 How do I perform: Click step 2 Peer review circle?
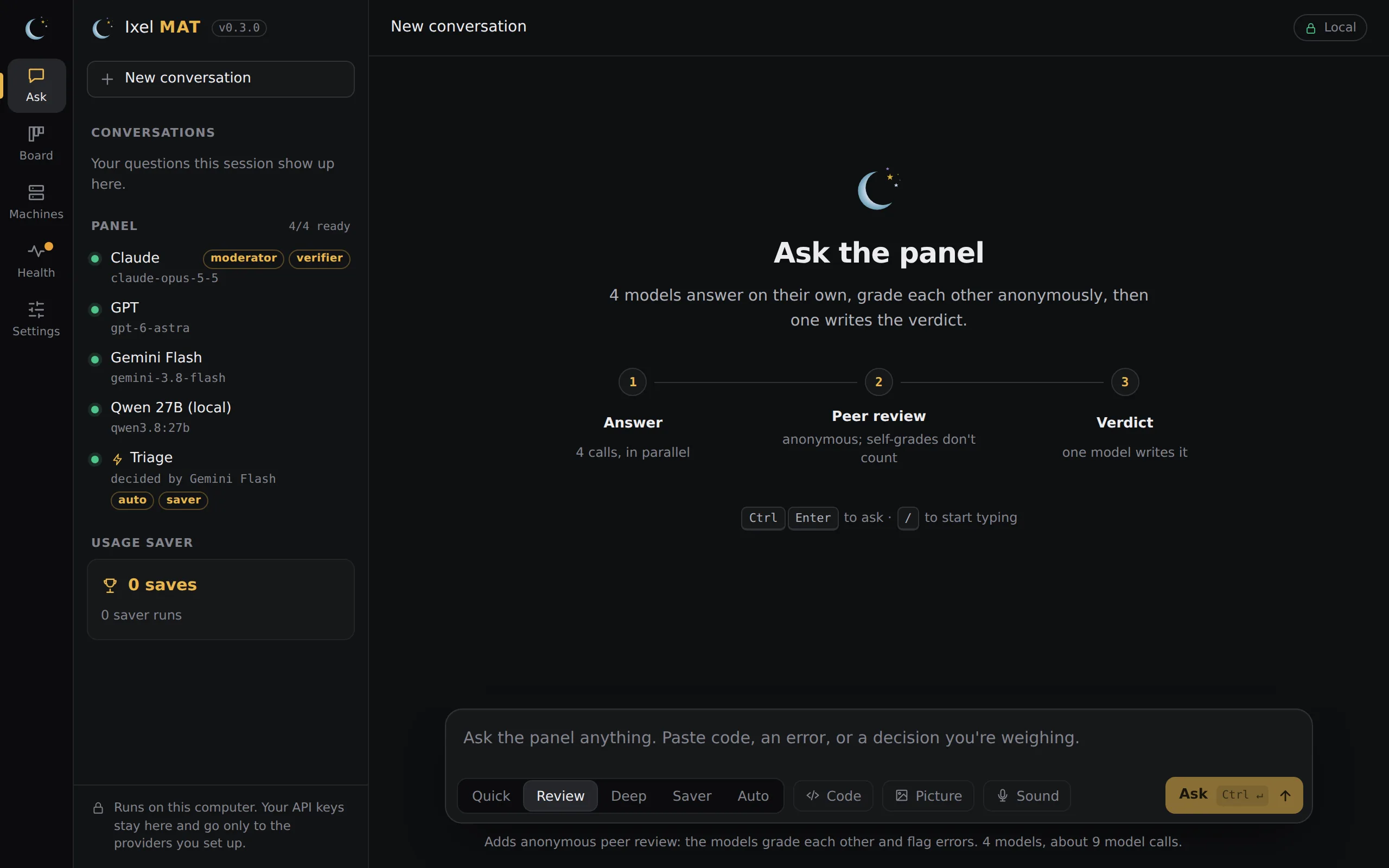[x=879, y=382]
